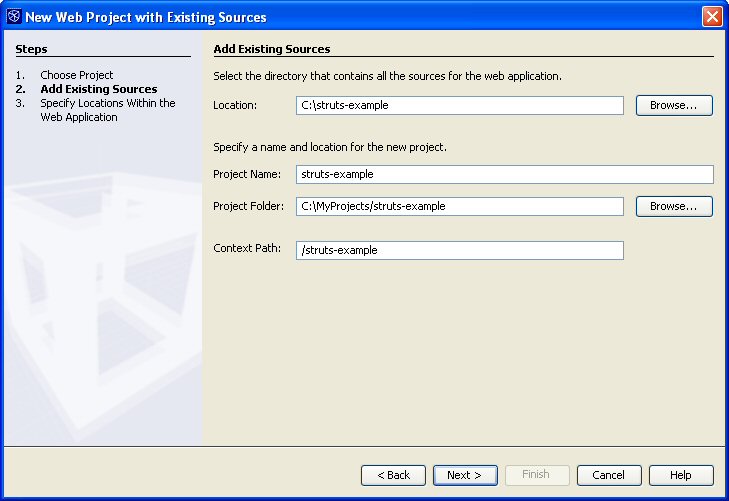The width and height of the screenshot is (729, 501).
Task: Select step 3 Specify Locations Within Web Application
Action: 107,110
